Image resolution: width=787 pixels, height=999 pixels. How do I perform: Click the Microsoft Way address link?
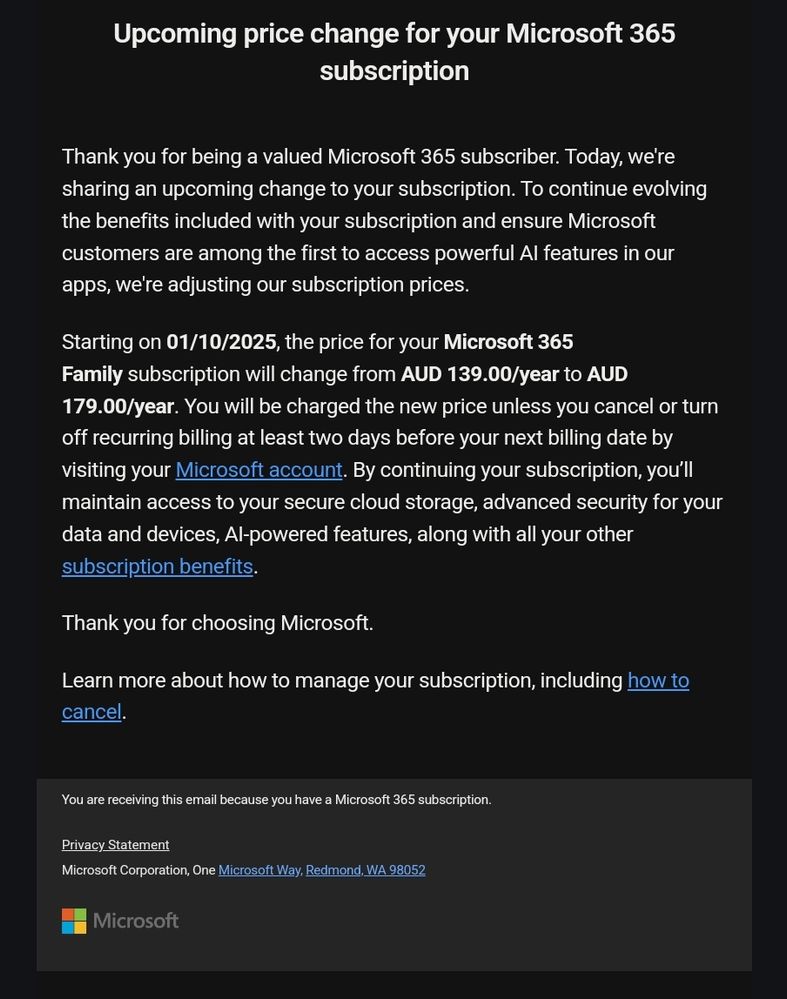click(259, 870)
